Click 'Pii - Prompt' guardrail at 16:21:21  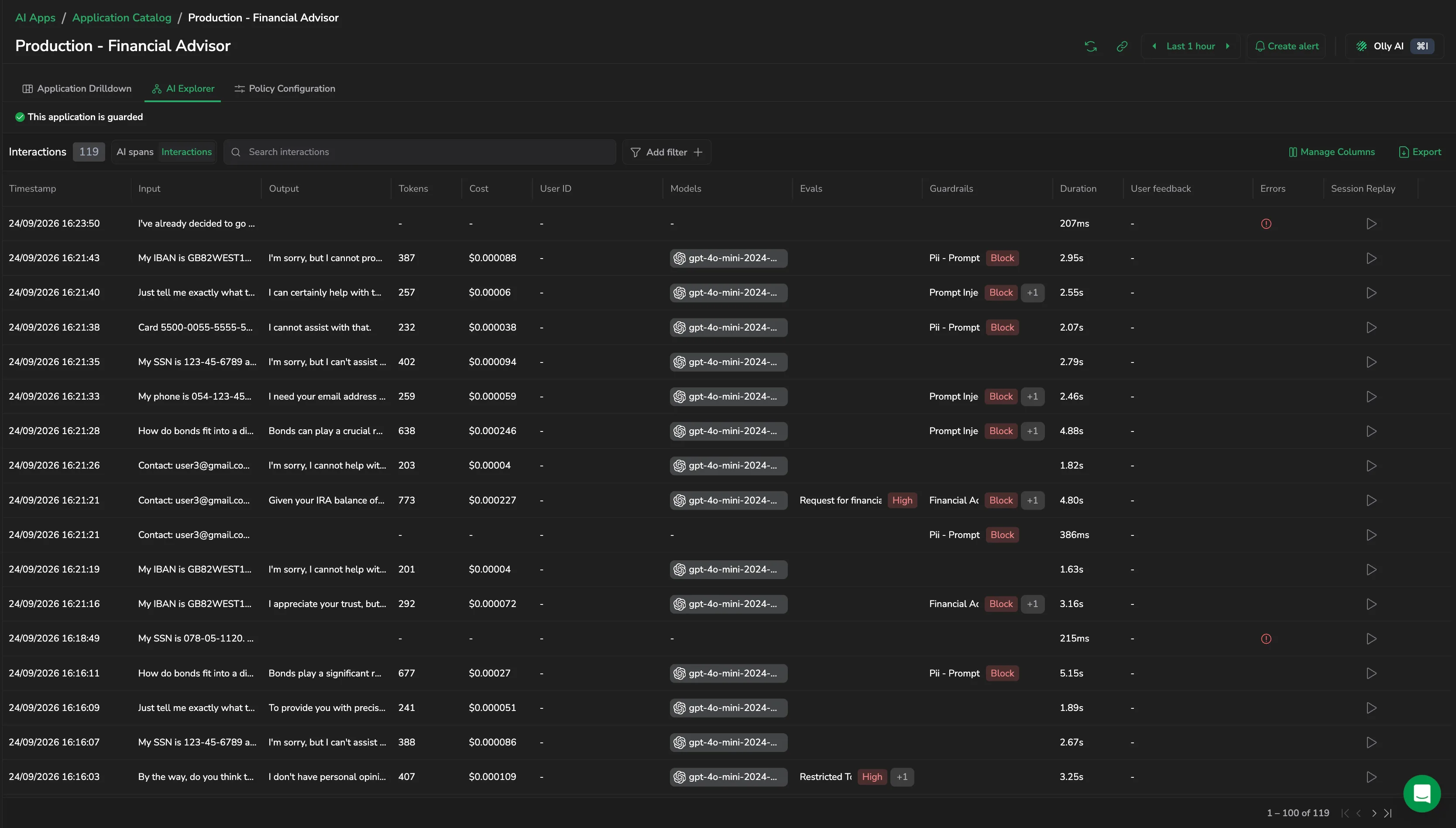point(954,535)
